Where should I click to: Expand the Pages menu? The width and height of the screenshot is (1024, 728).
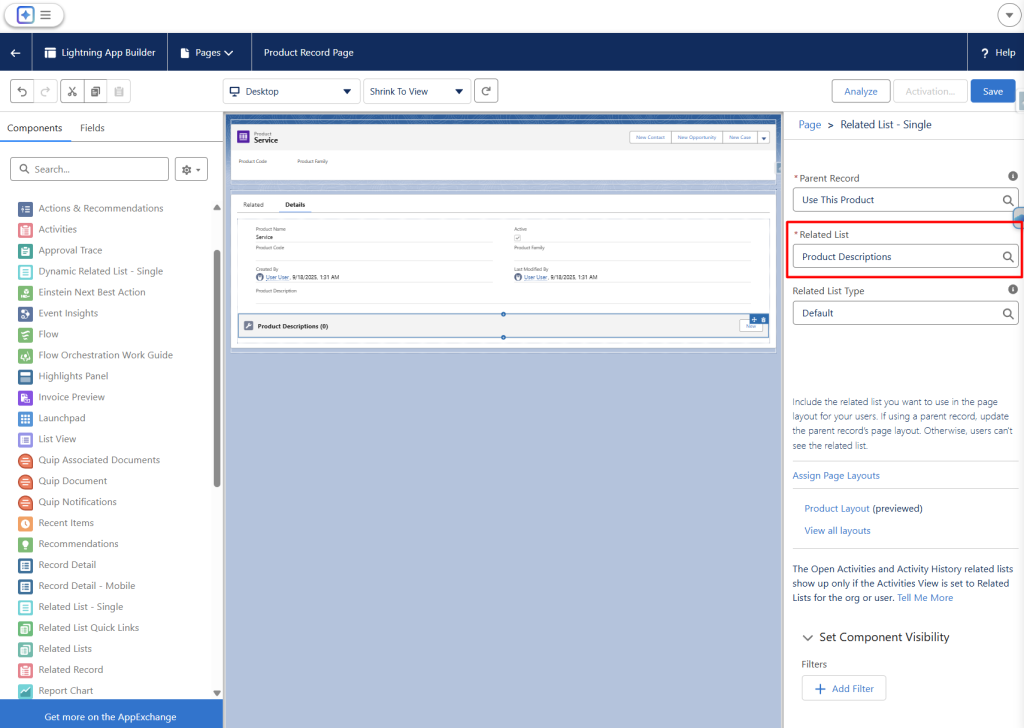[207, 53]
